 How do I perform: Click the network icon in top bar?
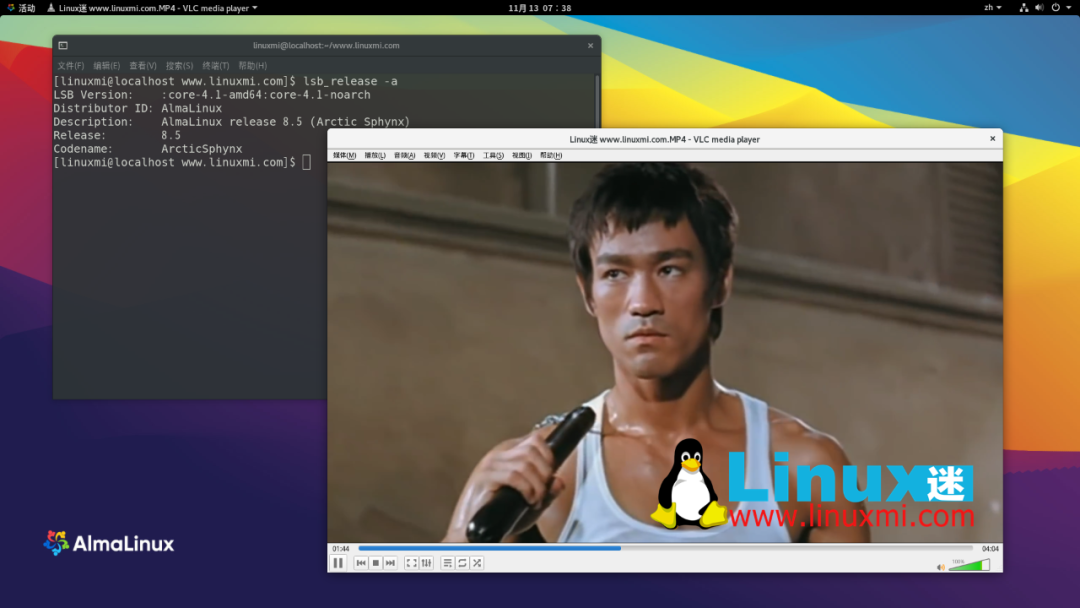click(1024, 8)
